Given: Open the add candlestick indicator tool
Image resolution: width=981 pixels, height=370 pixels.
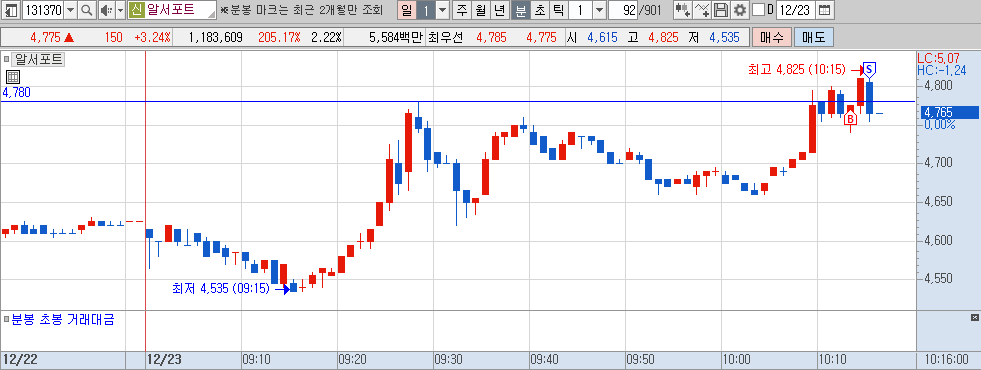Looking at the screenshot, I should [683, 10].
